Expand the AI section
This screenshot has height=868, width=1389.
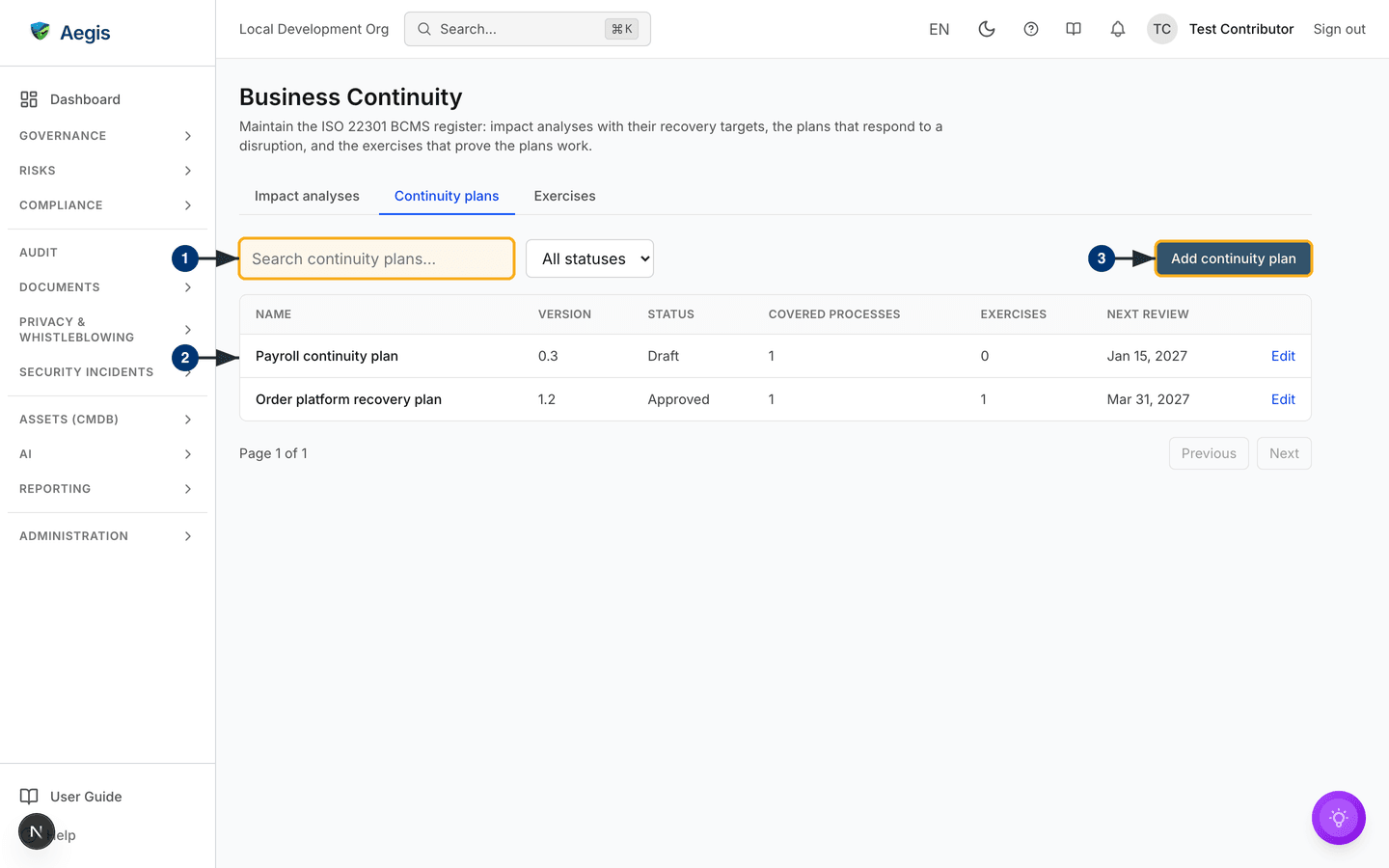[x=107, y=454]
